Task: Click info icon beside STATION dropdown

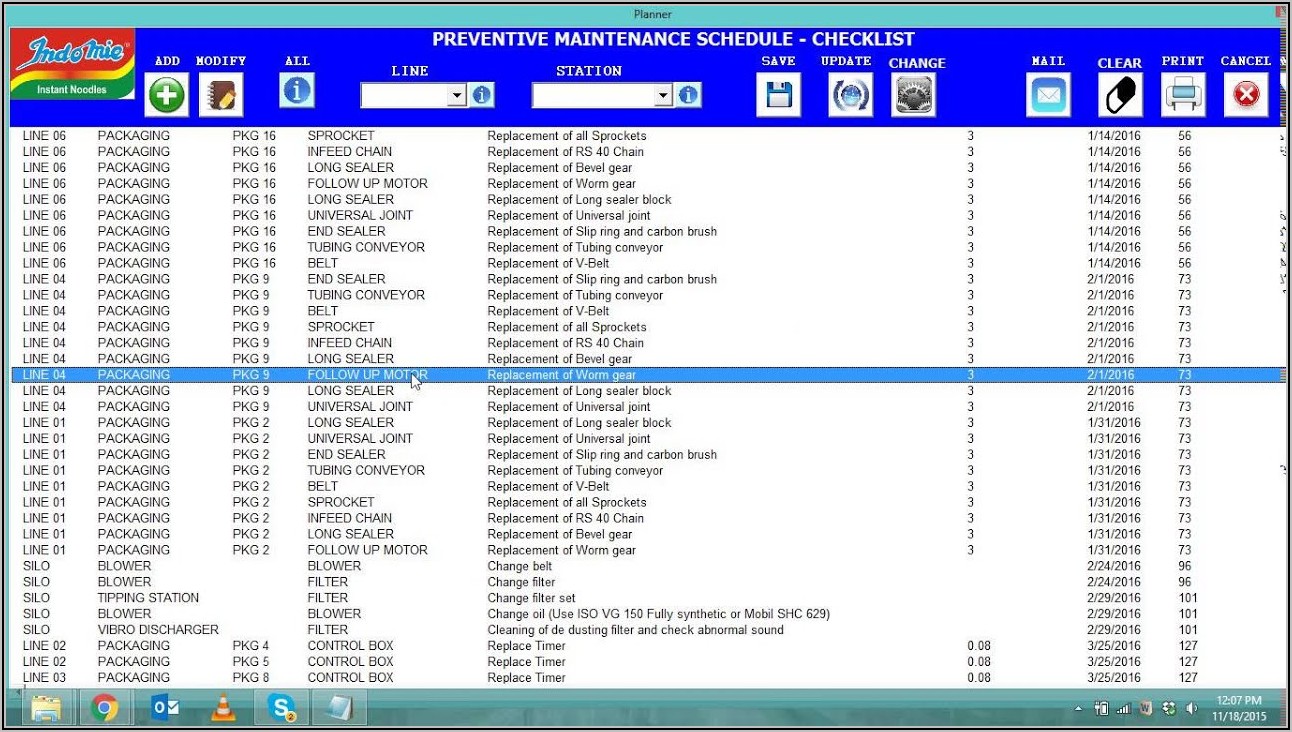Action: click(688, 95)
